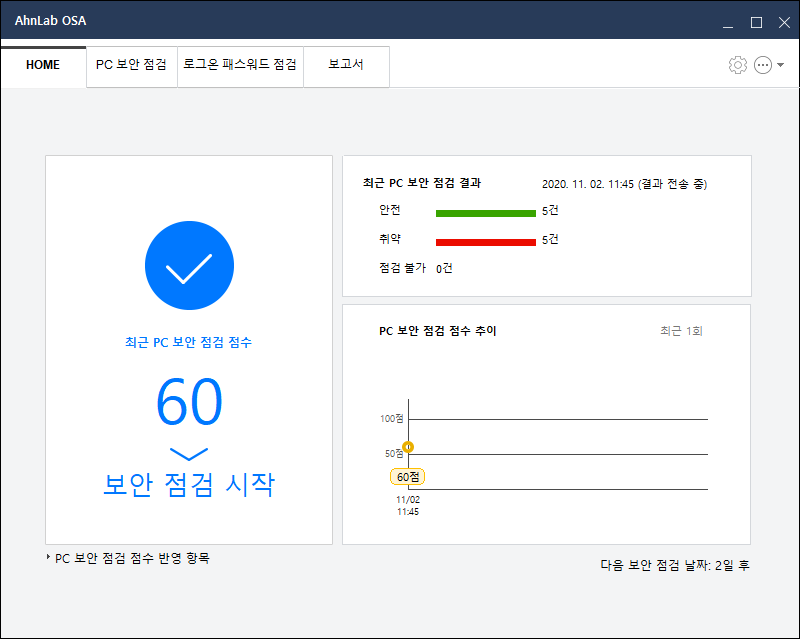Click the red 취약 progress bar

486,240
